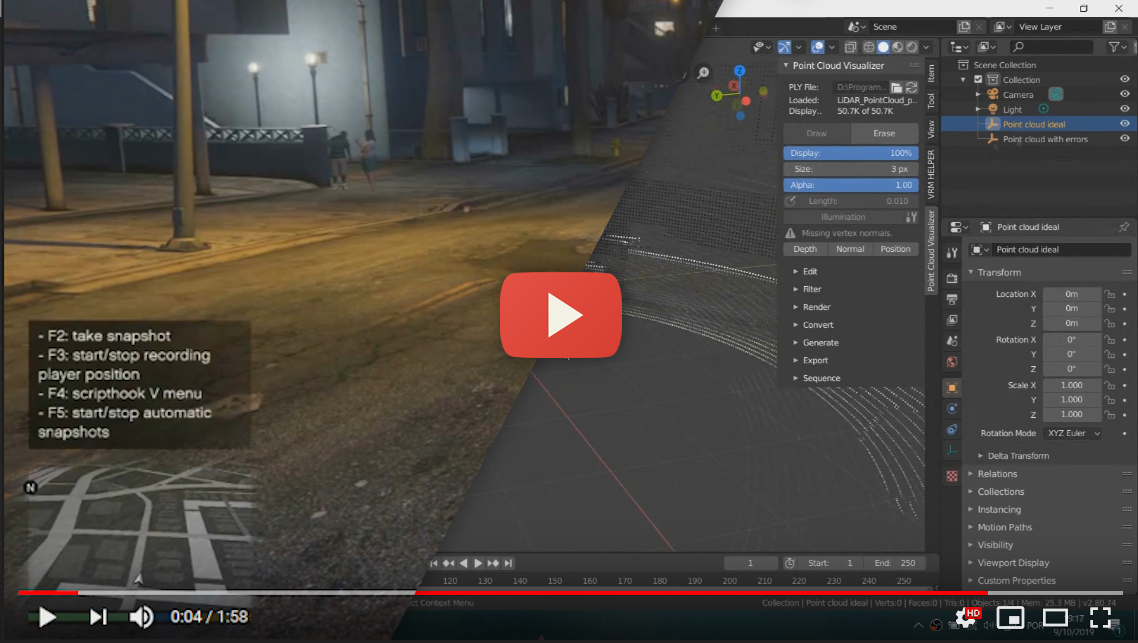
Task: Open the World properties tab icon
Action: pos(952,361)
